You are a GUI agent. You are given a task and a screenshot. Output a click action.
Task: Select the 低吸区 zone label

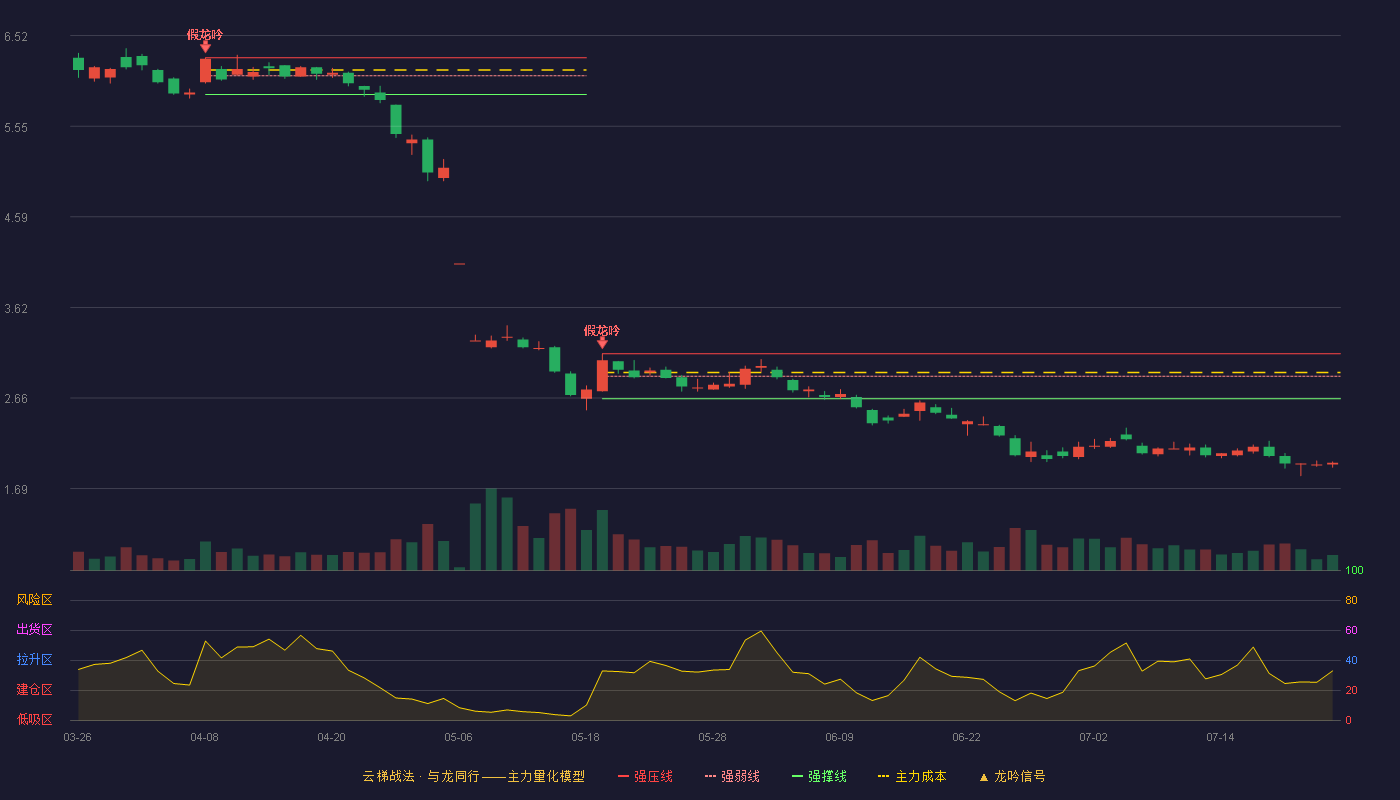pos(34,720)
